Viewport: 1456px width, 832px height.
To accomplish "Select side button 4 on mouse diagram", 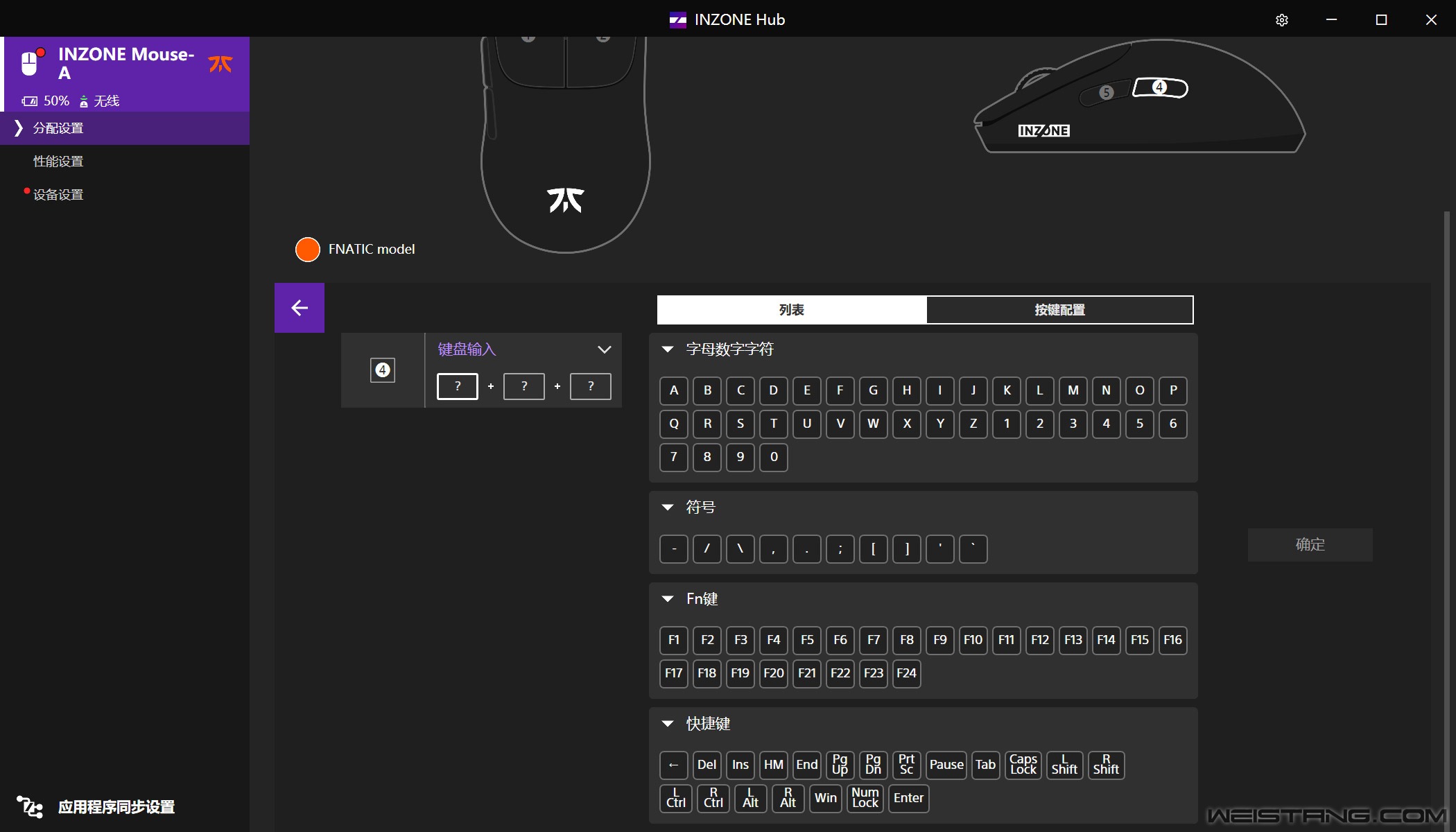I will click(x=1160, y=87).
